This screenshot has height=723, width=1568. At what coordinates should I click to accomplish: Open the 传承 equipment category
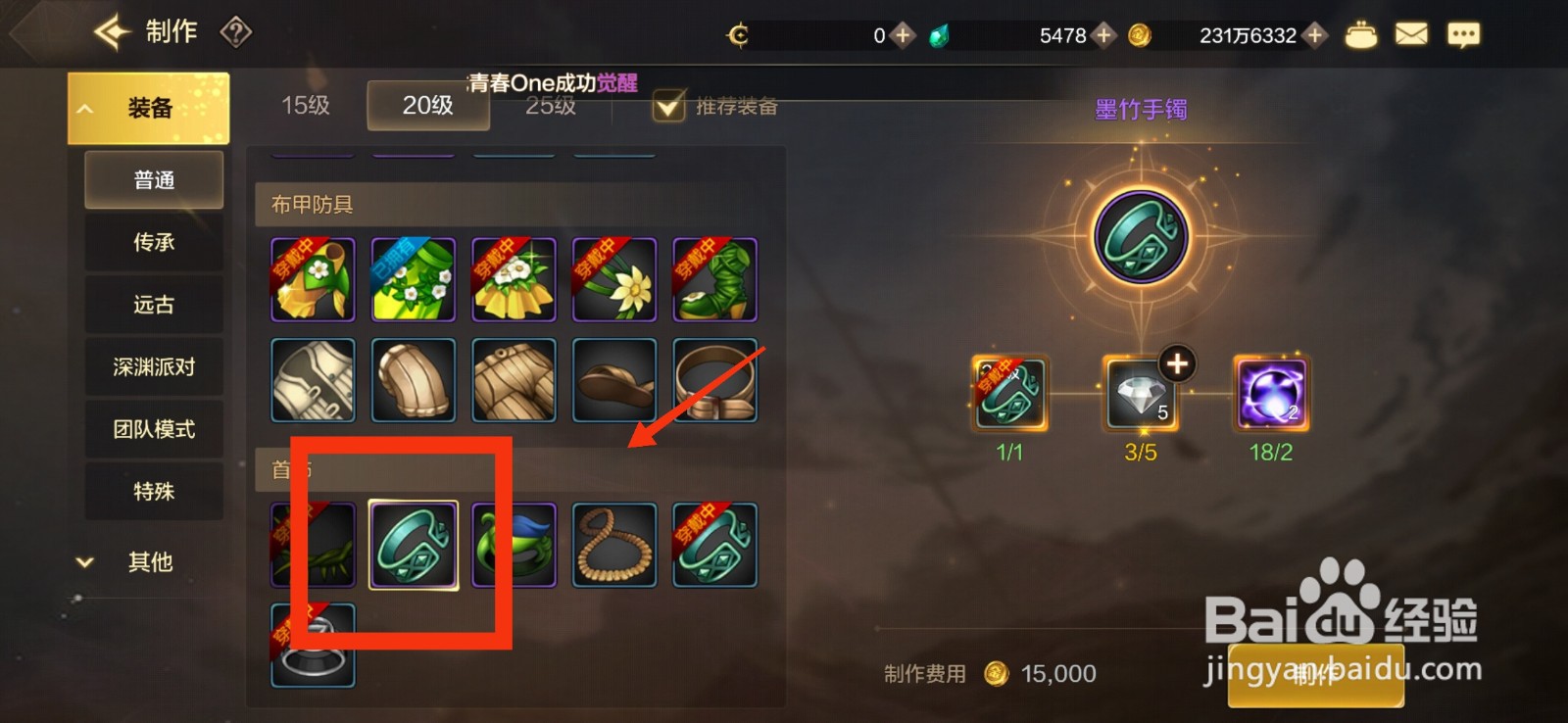(x=154, y=242)
